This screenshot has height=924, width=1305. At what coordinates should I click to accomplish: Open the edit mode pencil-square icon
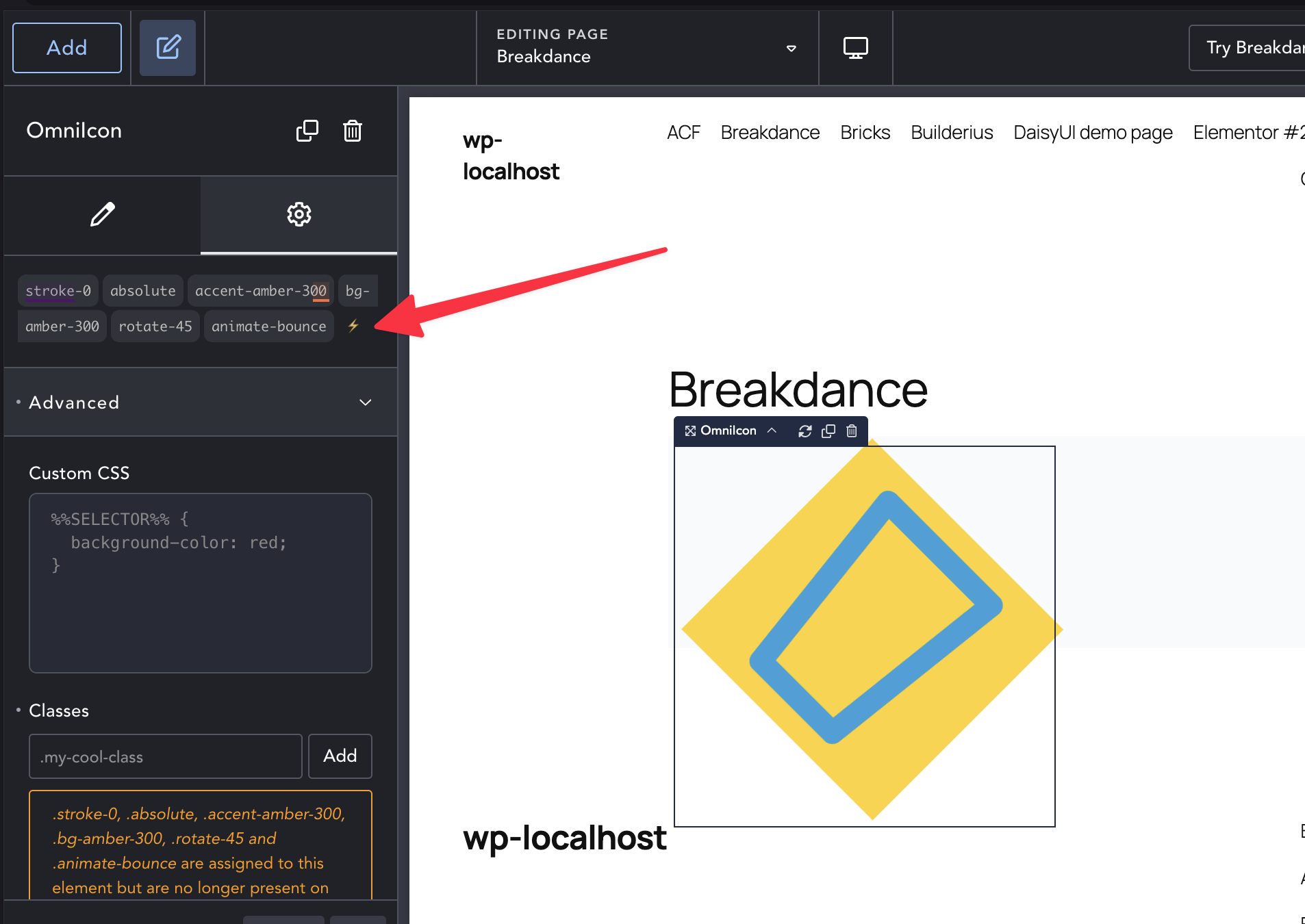pos(168,48)
